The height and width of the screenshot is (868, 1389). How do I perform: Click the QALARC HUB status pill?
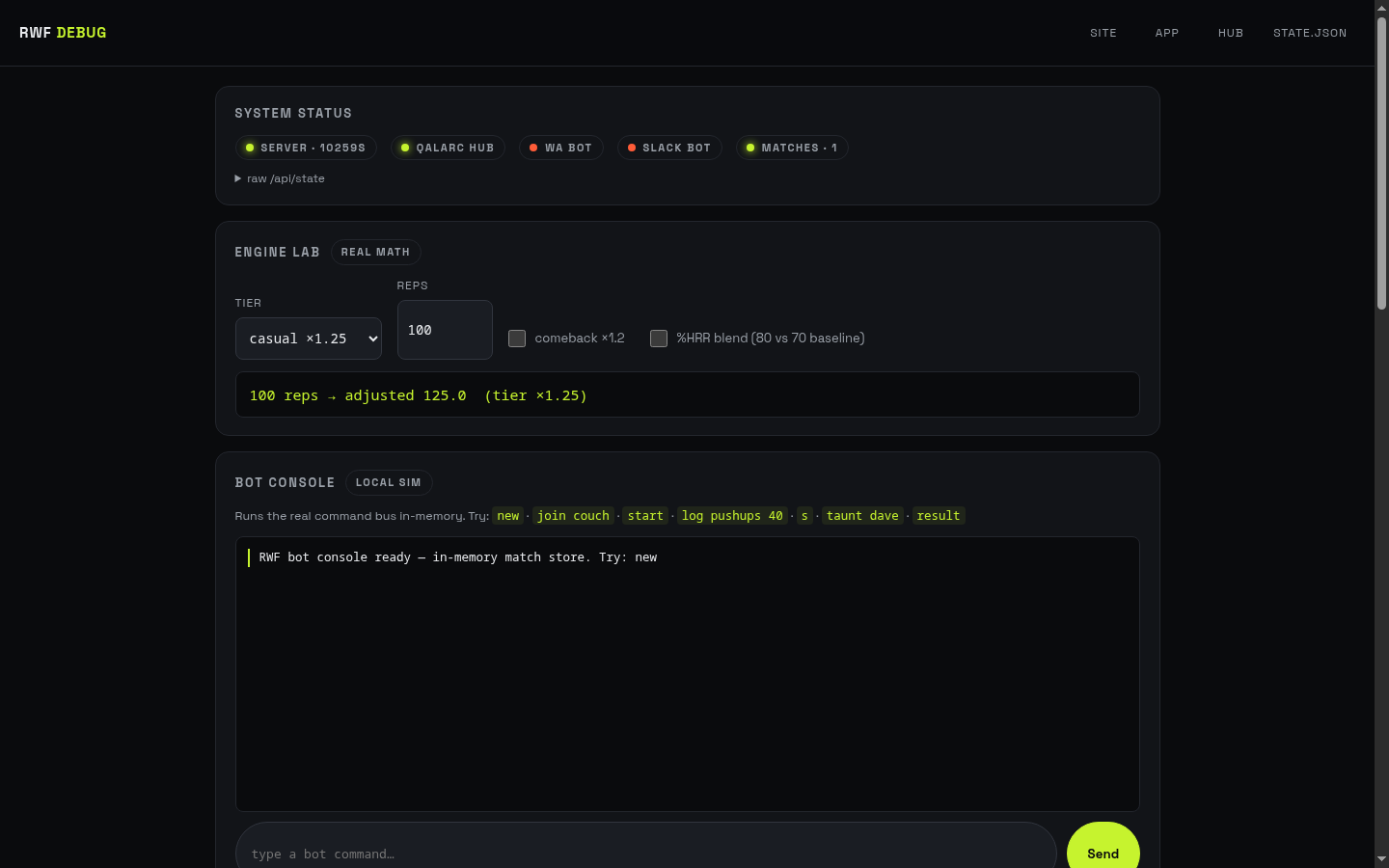448,148
